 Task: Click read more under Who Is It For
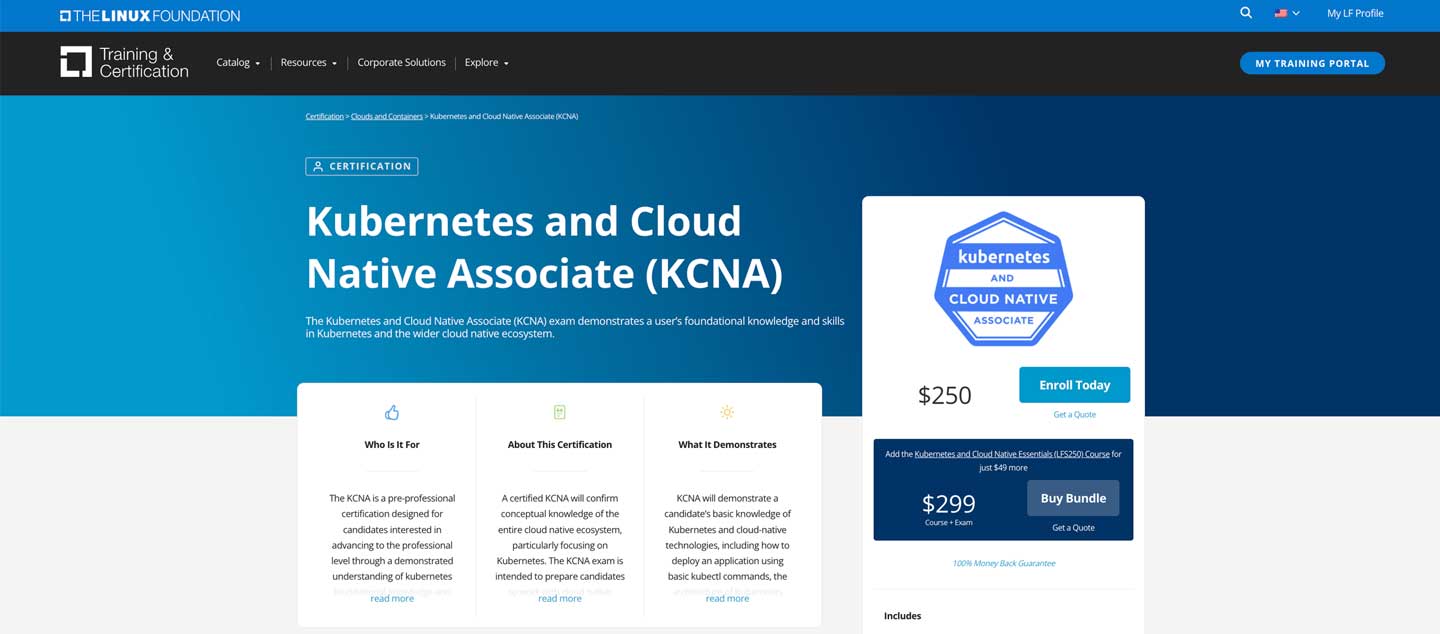392,598
